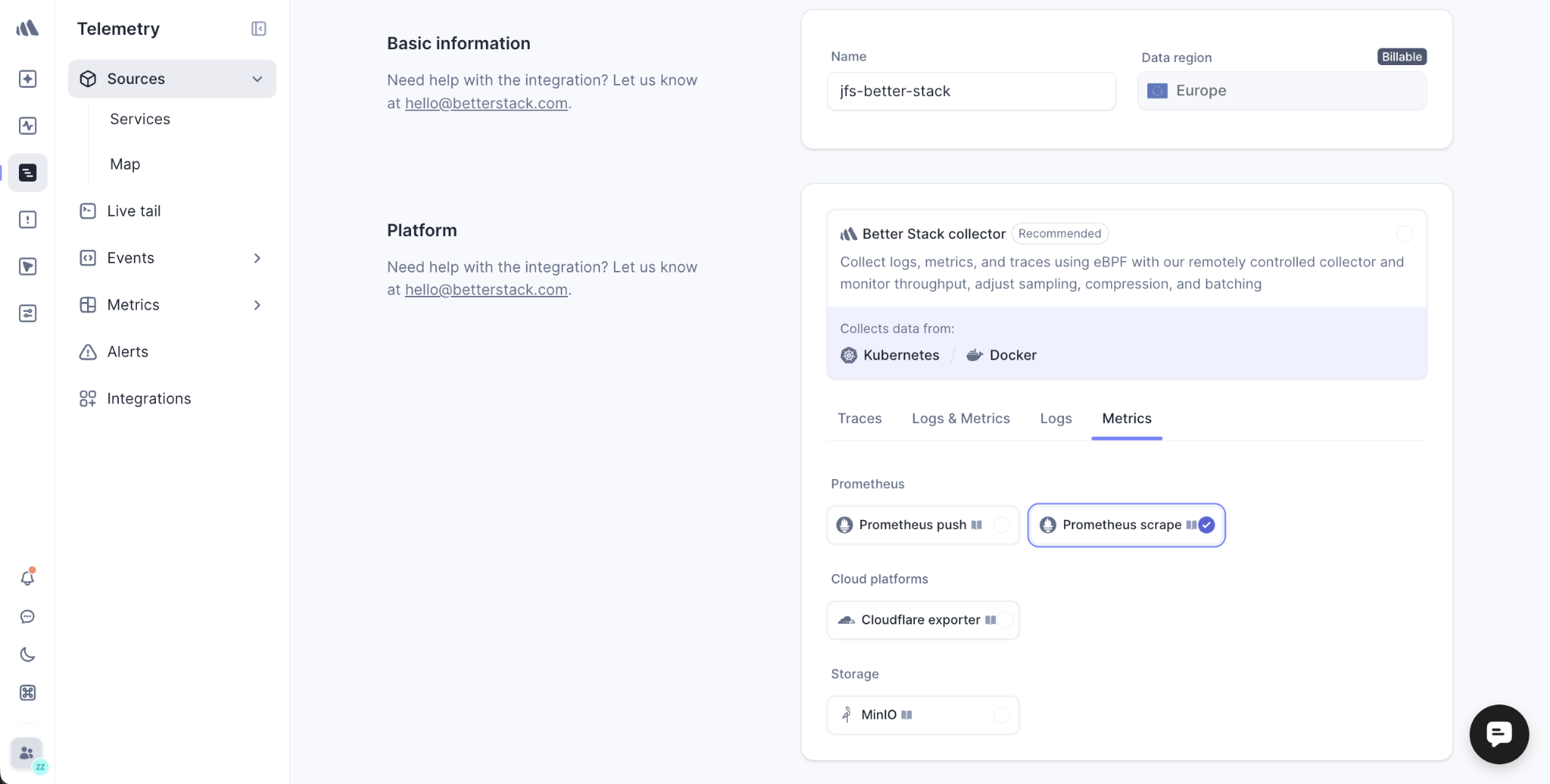The width and height of the screenshot is (1550, 784).
Task: Click the Events code bracket icon
Action: click(x=88, y=258)
